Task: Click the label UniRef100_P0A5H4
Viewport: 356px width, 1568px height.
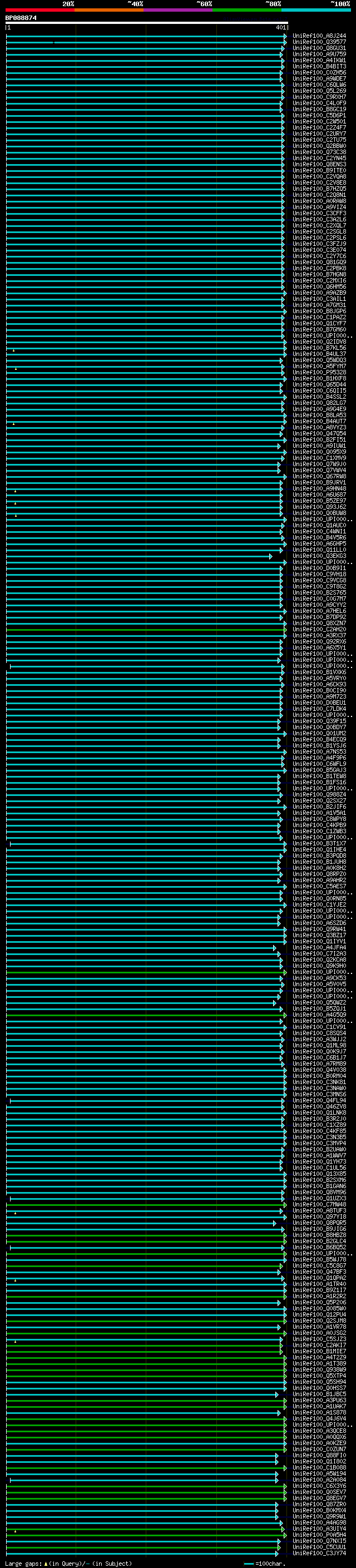Action: (319, 1535)
